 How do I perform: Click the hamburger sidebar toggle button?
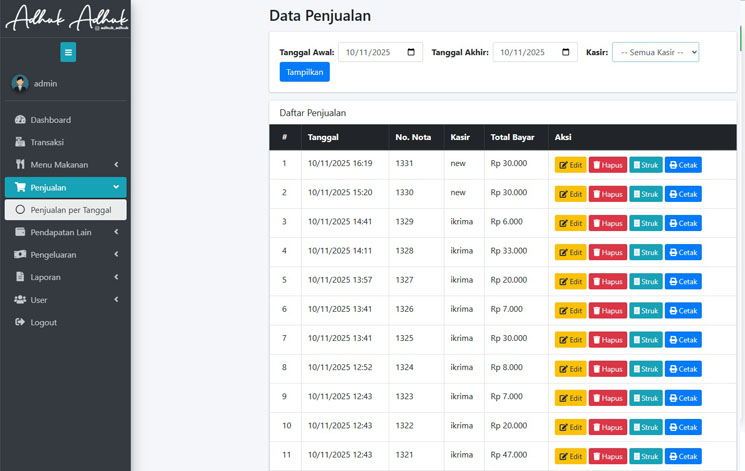[68, 52]
